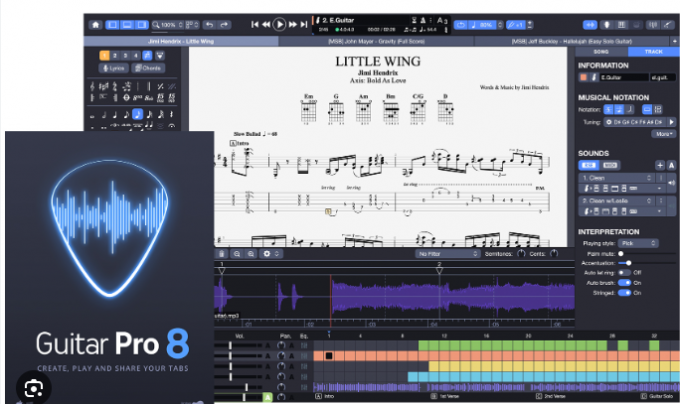Click the More button under Tuning
The image size is (680, 404).
point(662,133)
